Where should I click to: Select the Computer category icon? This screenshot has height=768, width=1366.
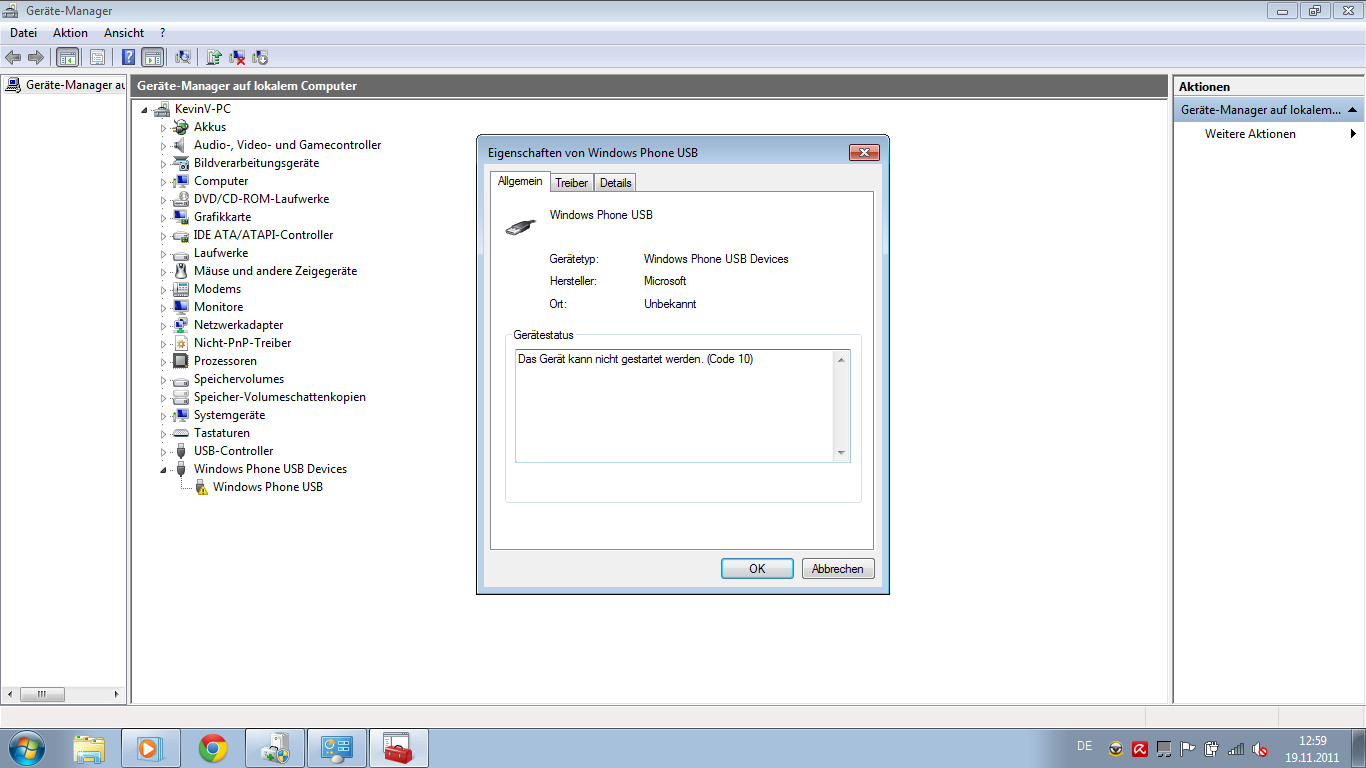180,181
